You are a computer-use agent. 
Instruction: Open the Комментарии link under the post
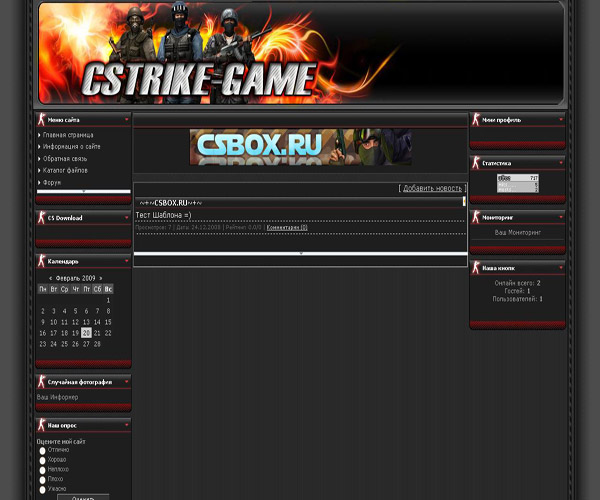click(x=287, y=228)
